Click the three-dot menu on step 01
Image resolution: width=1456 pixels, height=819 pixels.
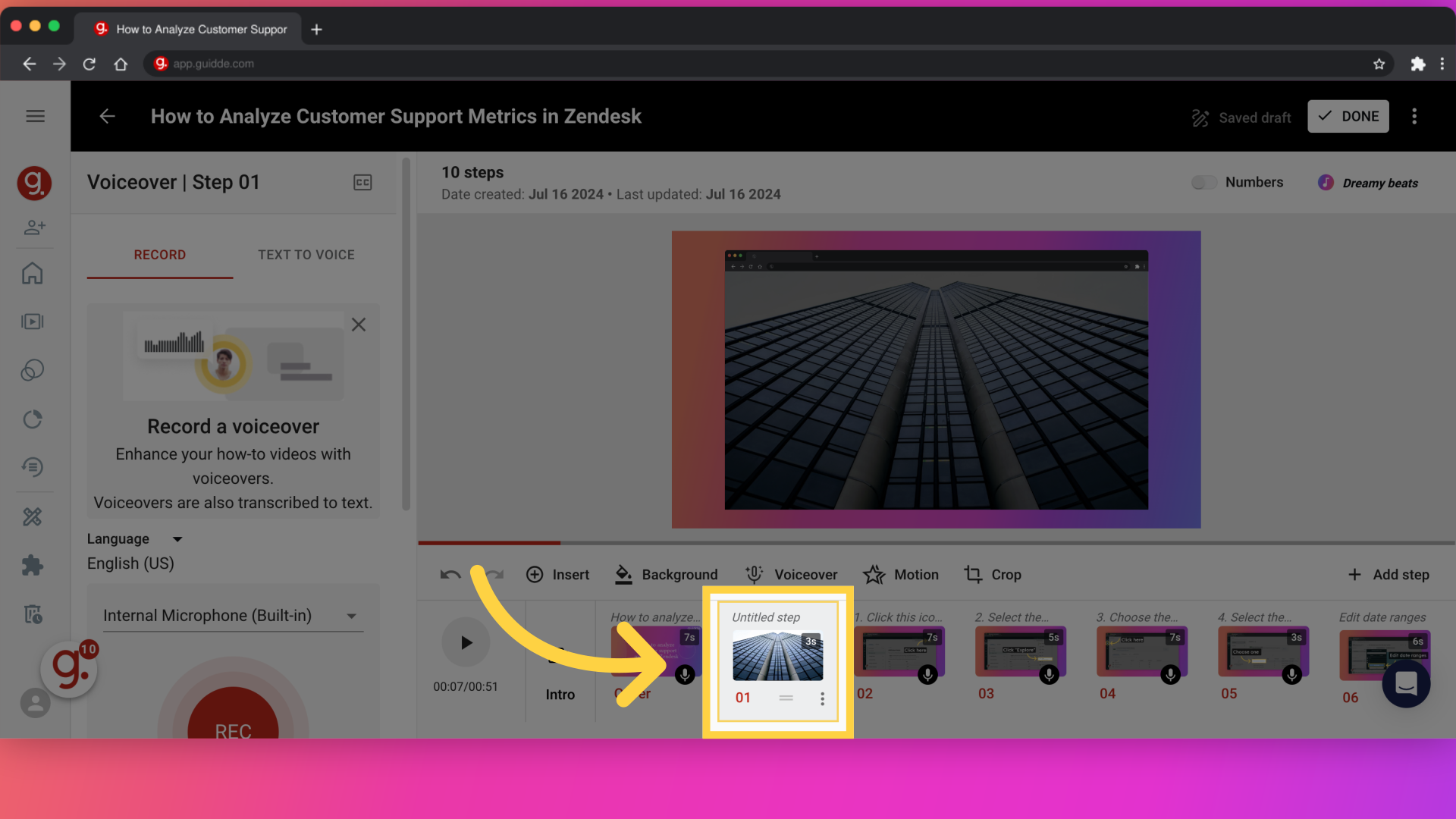click(x=822, y=697)
